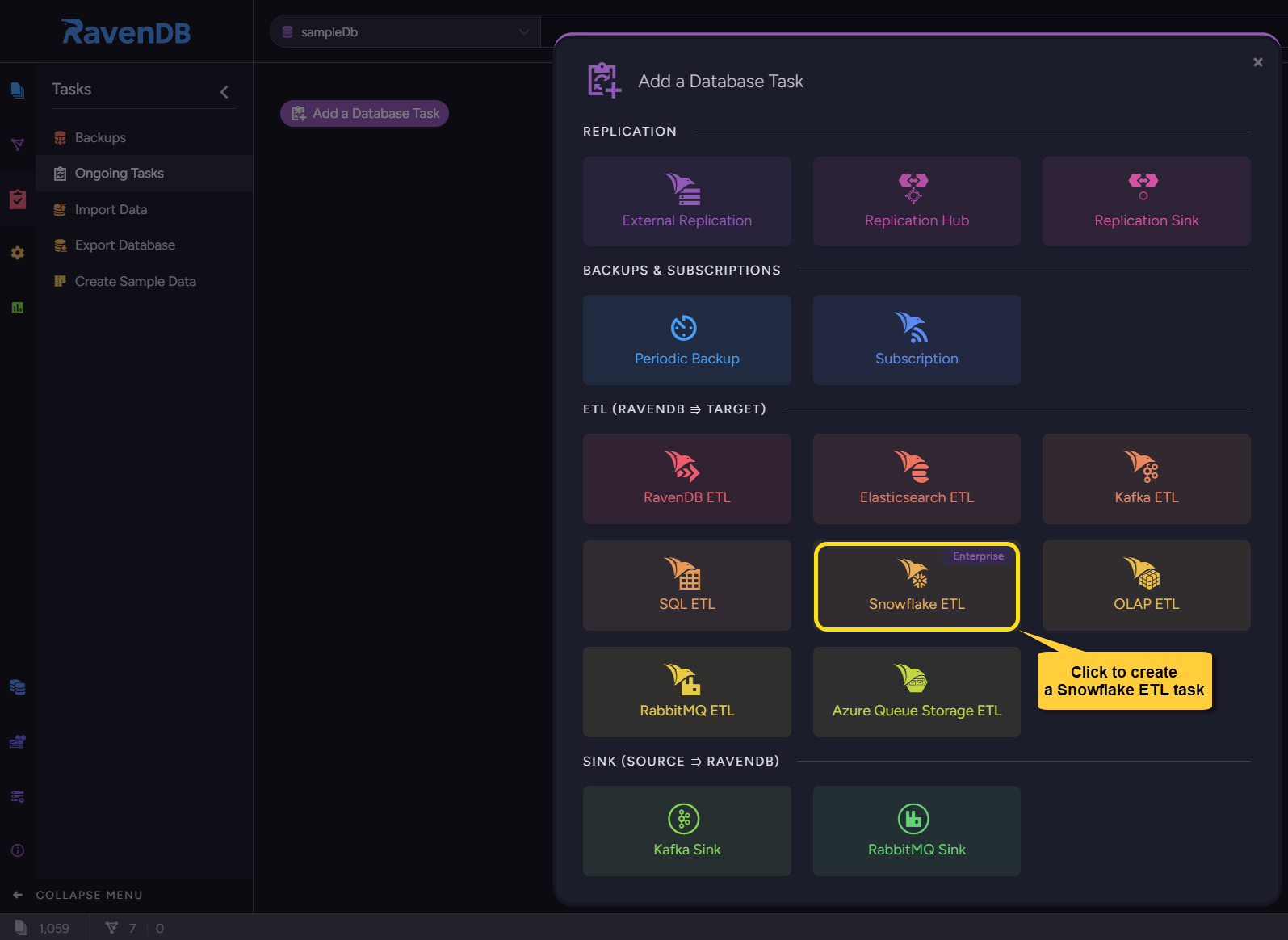Viewport: 1288px width, 940px height.
Task: Open Settings gear icon in sidebar
Action: (x=17, y=253)
